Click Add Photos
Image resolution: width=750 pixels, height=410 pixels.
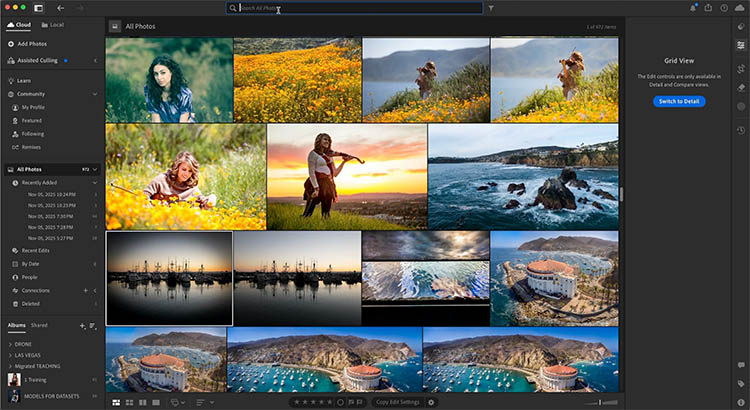27,44
